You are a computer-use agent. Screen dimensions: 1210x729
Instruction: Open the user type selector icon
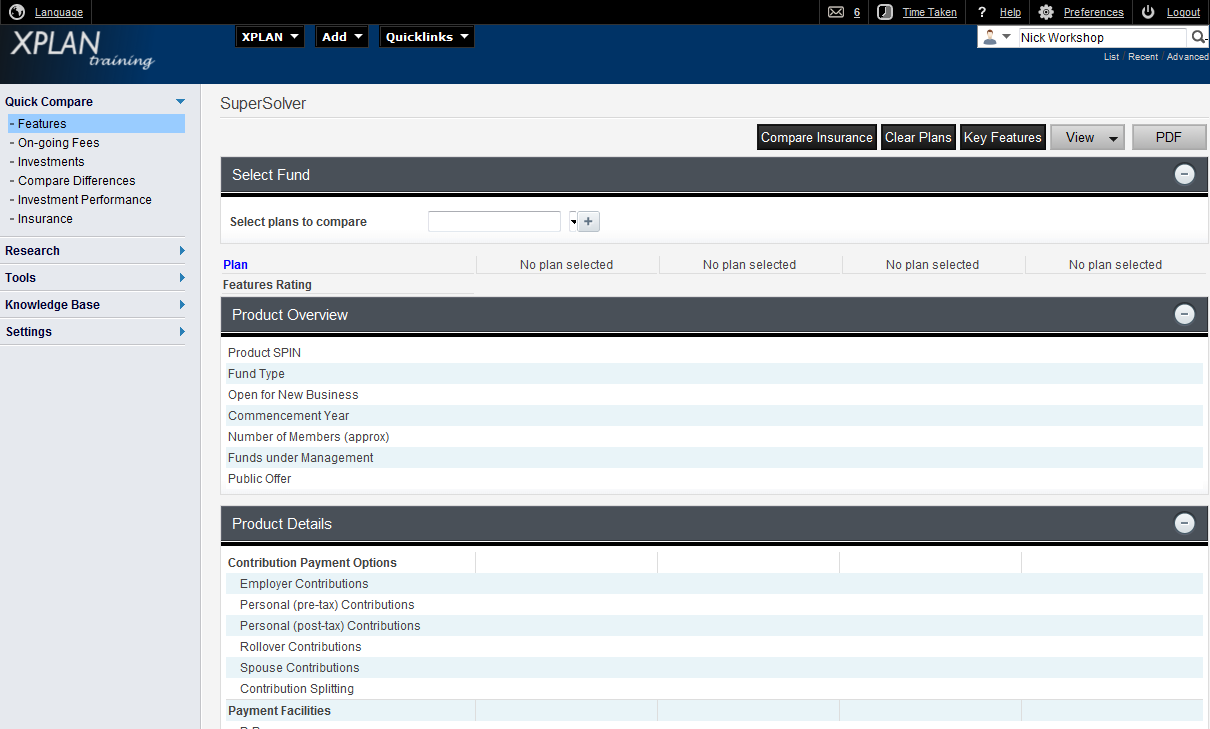(x=997, y=37)
